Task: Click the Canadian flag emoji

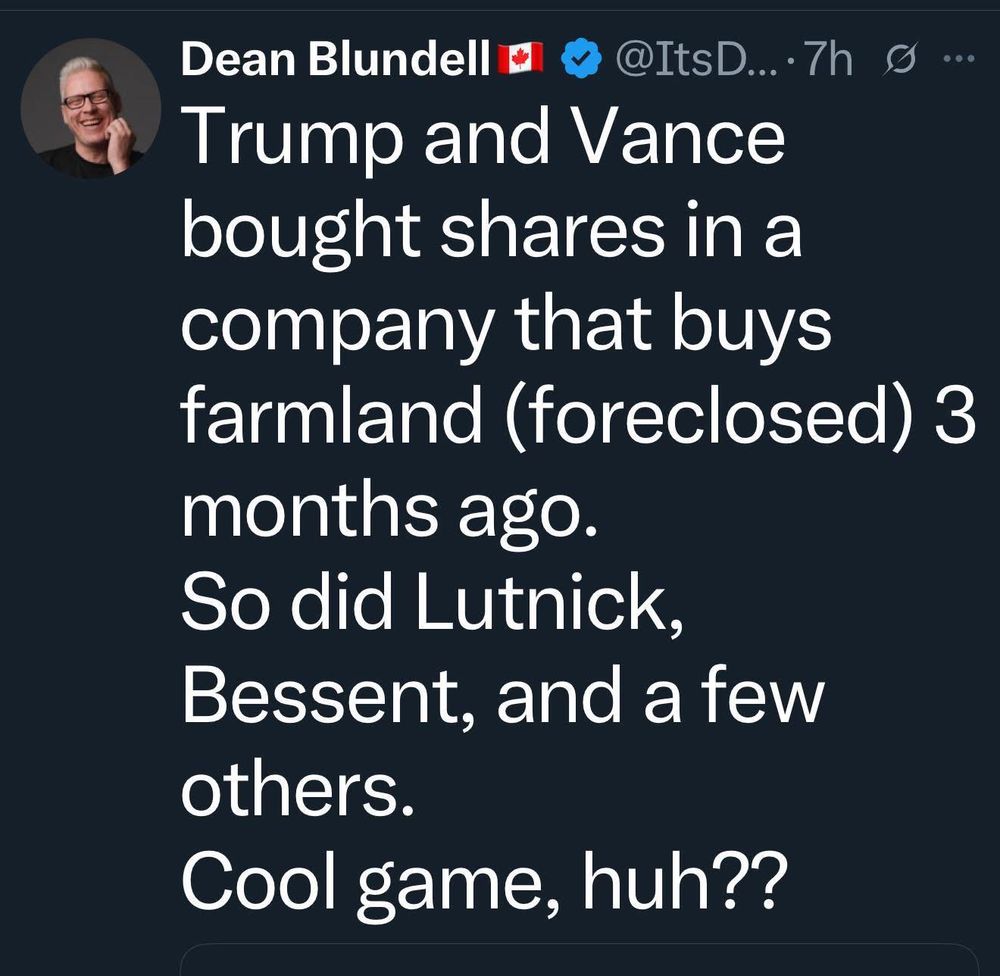Action: 519,61
